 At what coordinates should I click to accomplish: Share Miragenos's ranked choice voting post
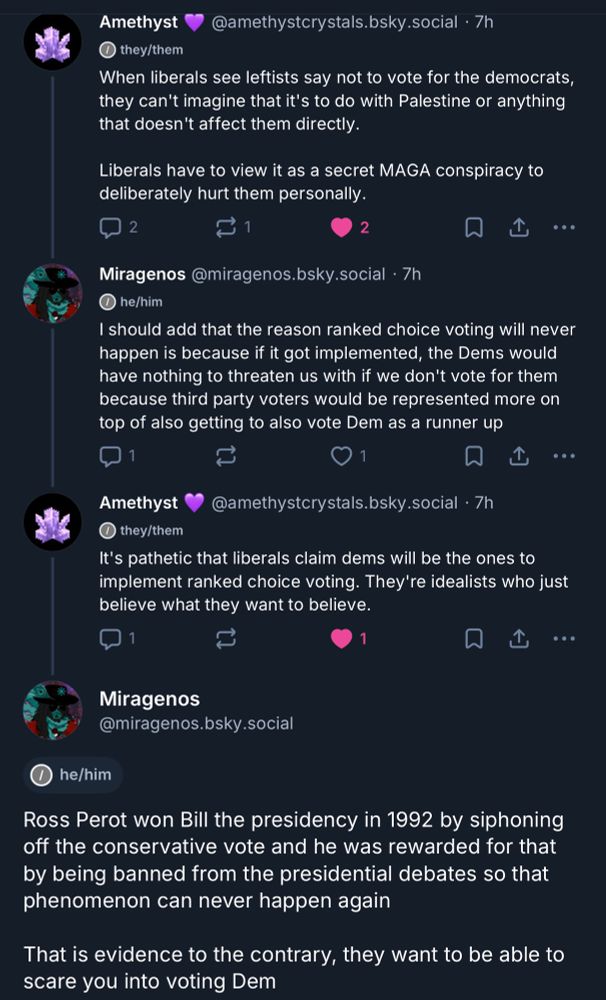click(519, 456)
